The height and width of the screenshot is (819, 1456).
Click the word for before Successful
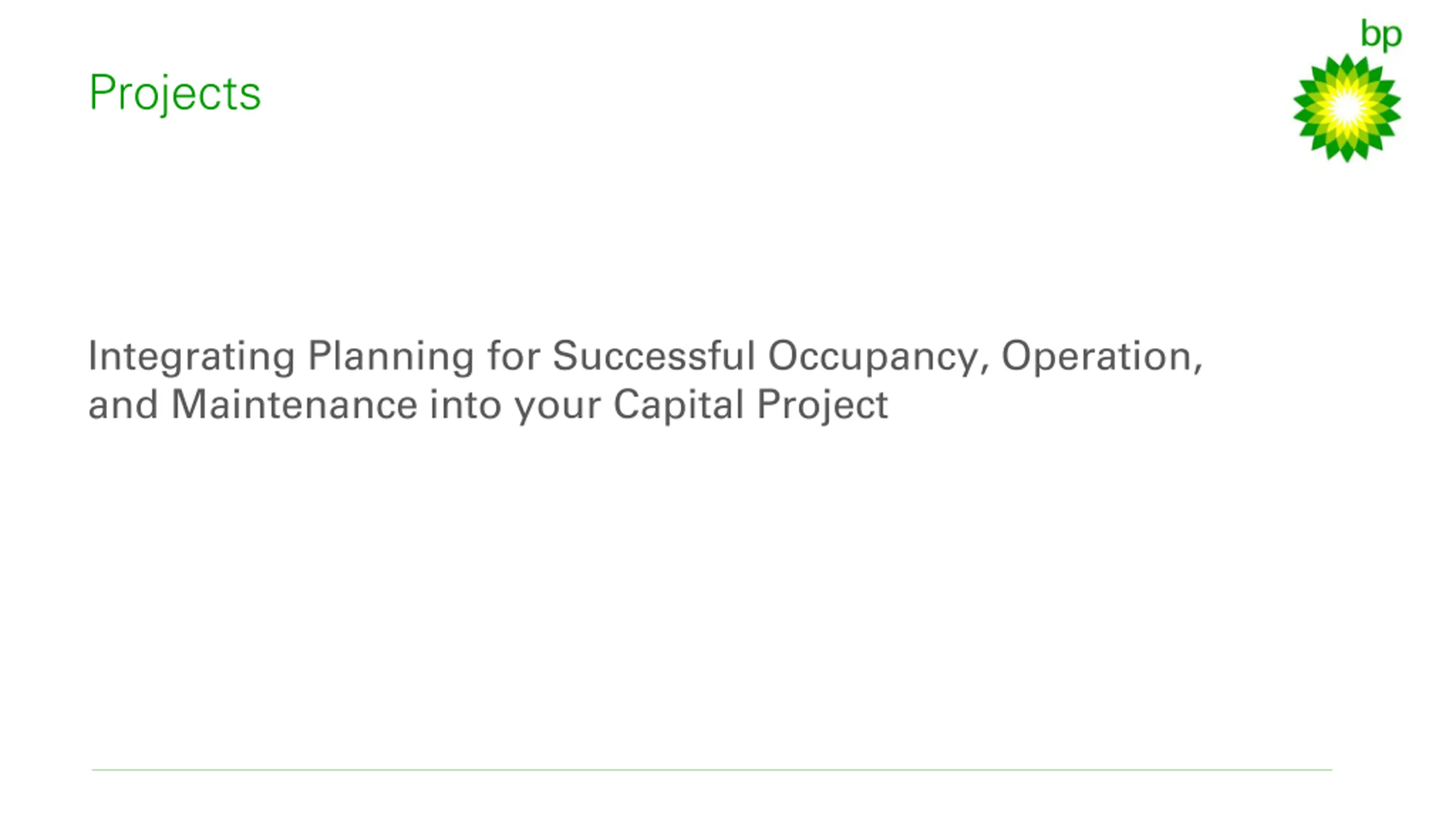point(513,356)
